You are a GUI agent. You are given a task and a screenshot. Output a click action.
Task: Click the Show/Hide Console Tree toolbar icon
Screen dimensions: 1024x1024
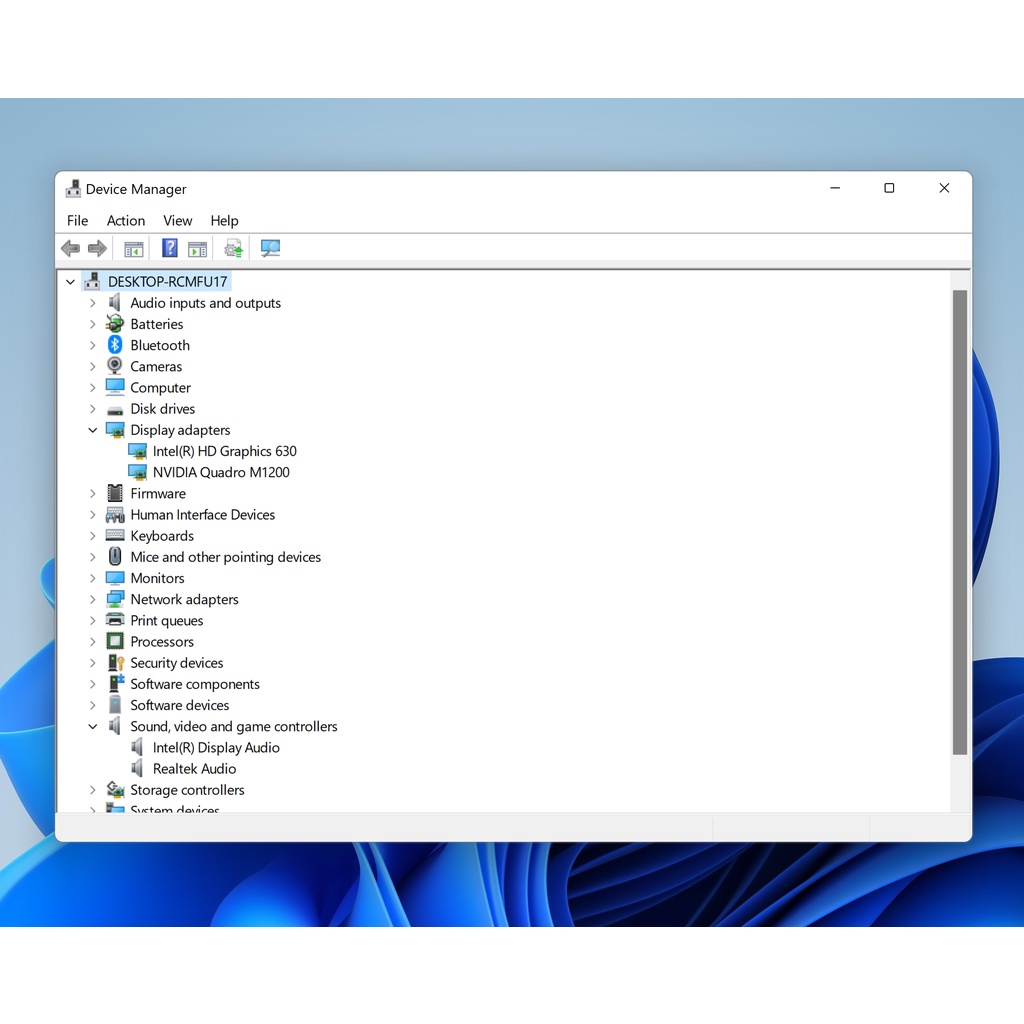click(133, 249)
